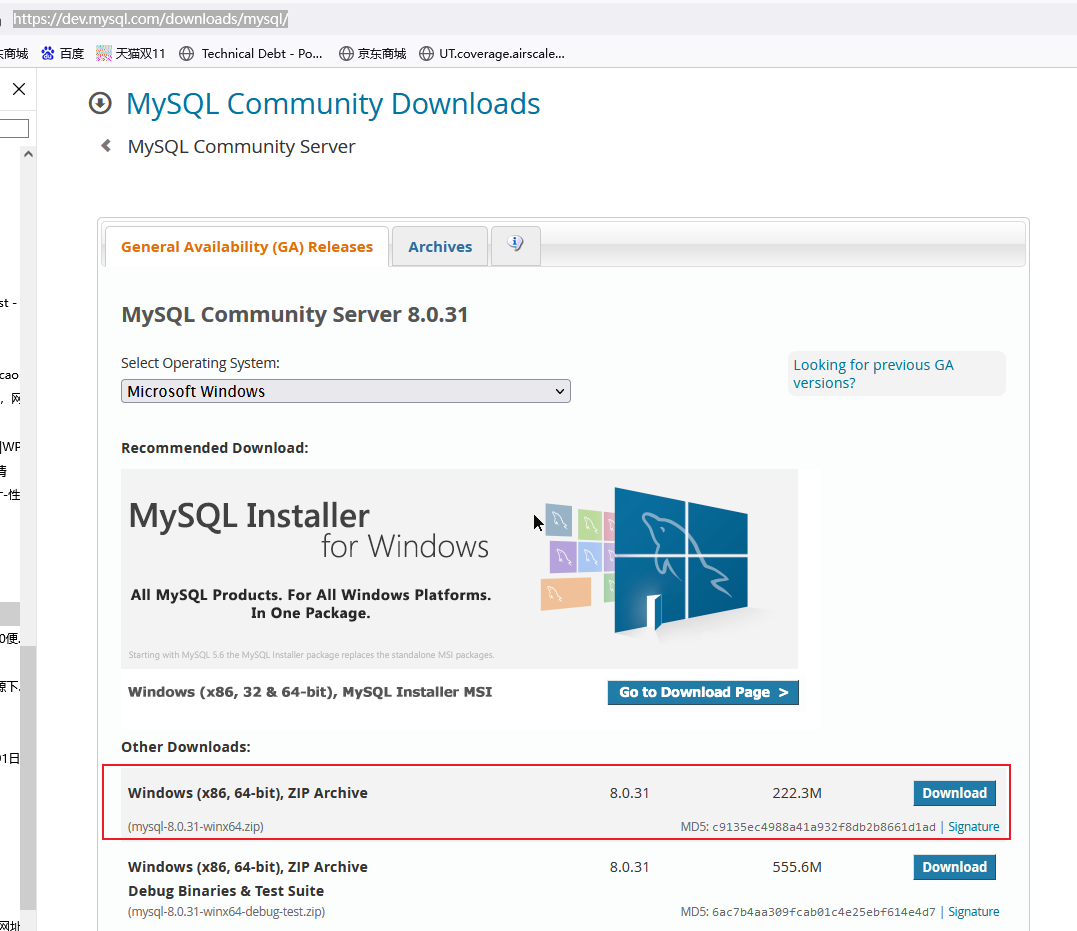1077x931 pixels.
Task: Click Looking for previous GA versions link
Action: tap(873, 374)
